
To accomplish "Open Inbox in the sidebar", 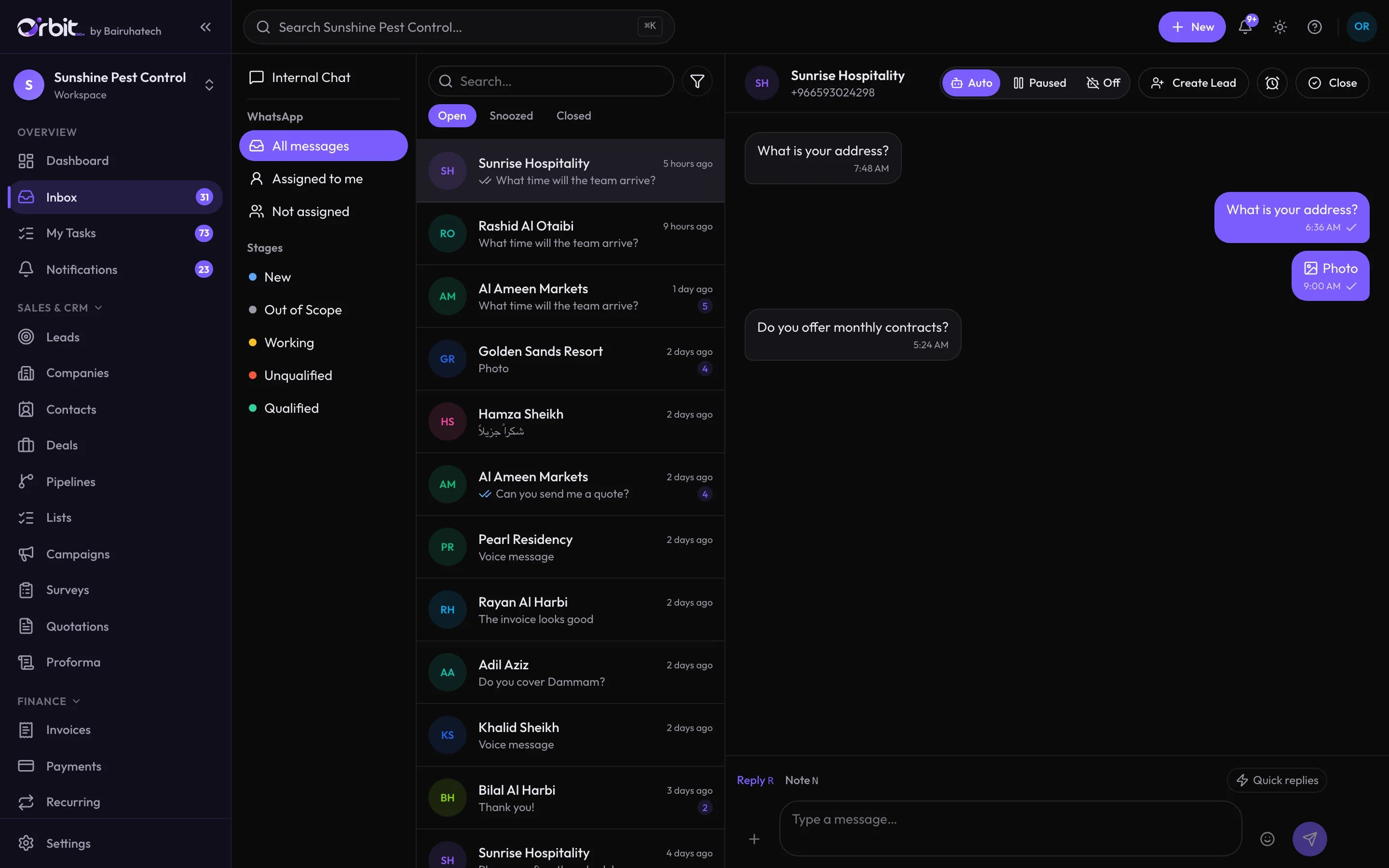I will (x=115, y=198).
